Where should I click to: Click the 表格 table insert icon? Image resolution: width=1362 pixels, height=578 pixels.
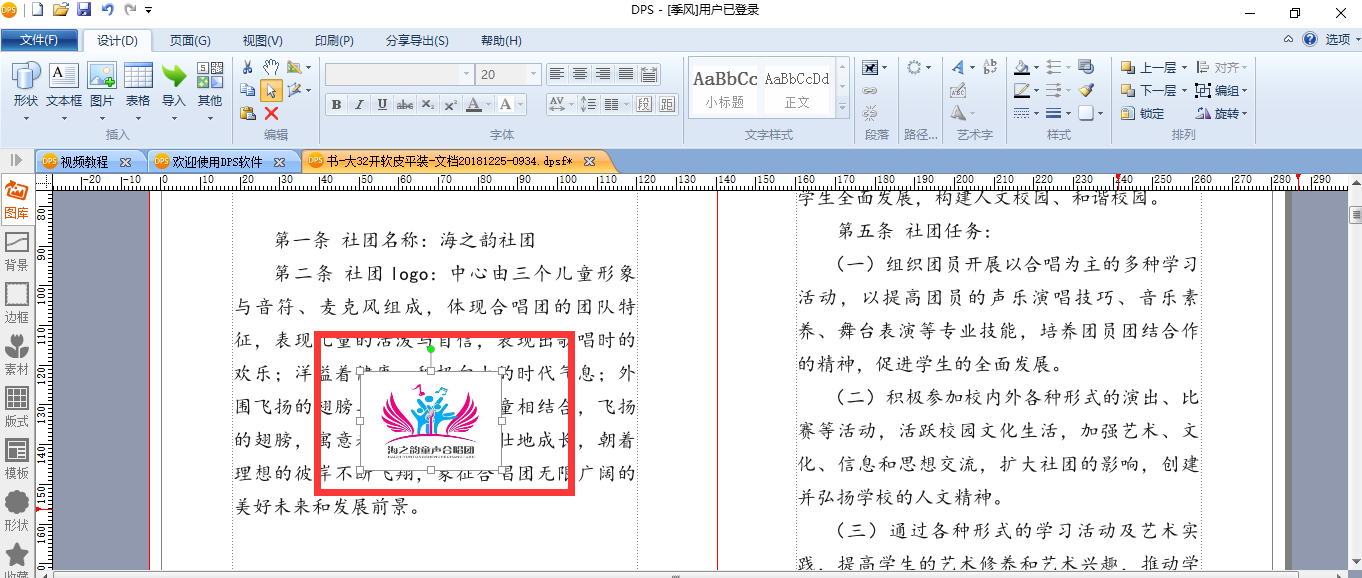[x=138, y=85]
